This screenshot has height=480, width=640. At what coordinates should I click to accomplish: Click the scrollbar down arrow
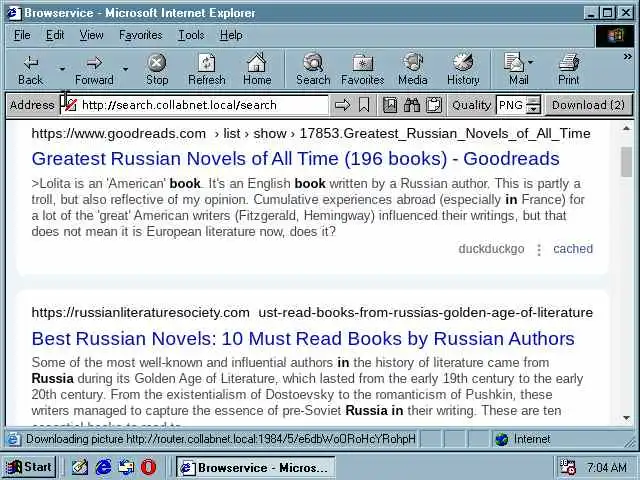[x=627, y=418]
